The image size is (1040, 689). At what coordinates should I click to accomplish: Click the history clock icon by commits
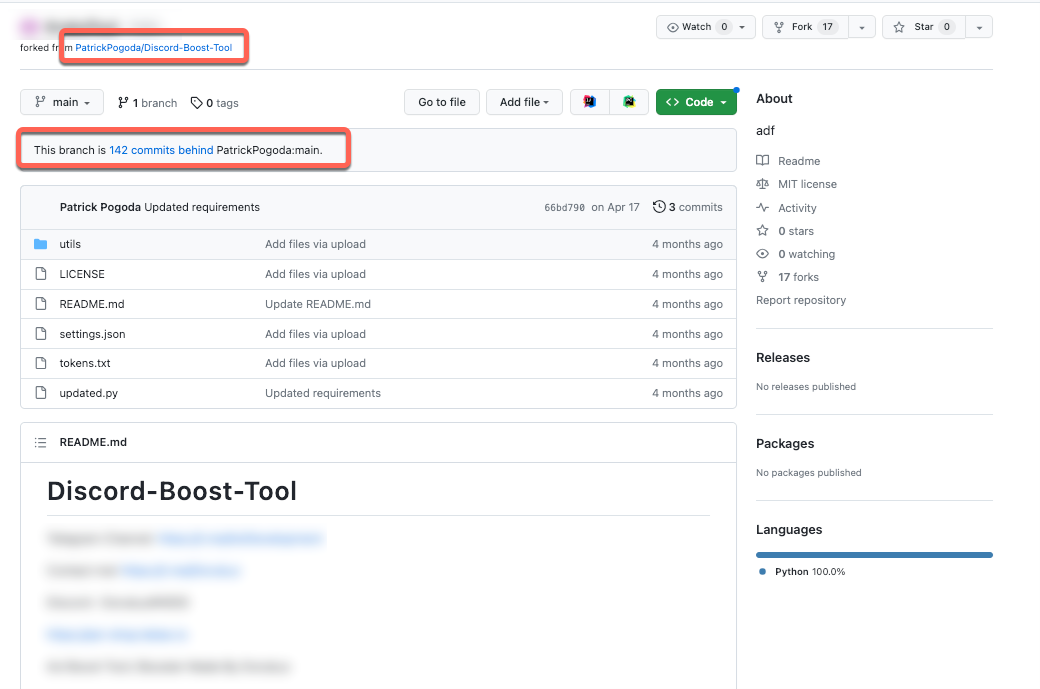point(659,207)
